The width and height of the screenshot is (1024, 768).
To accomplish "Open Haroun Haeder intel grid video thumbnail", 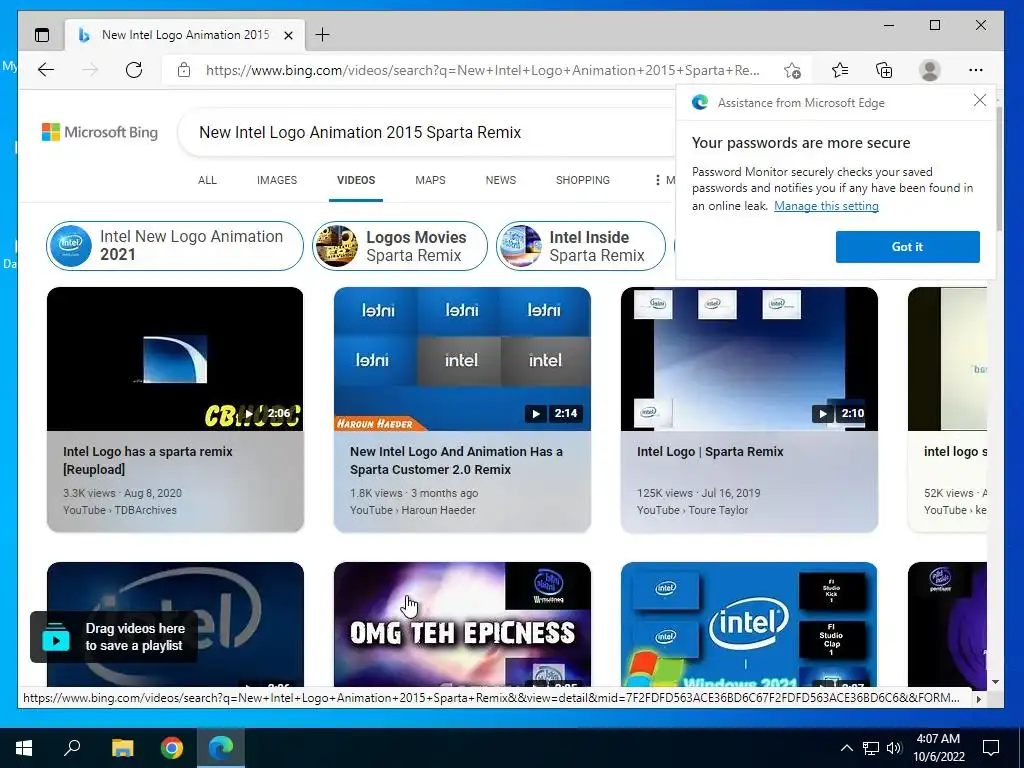I will [462, 359].
